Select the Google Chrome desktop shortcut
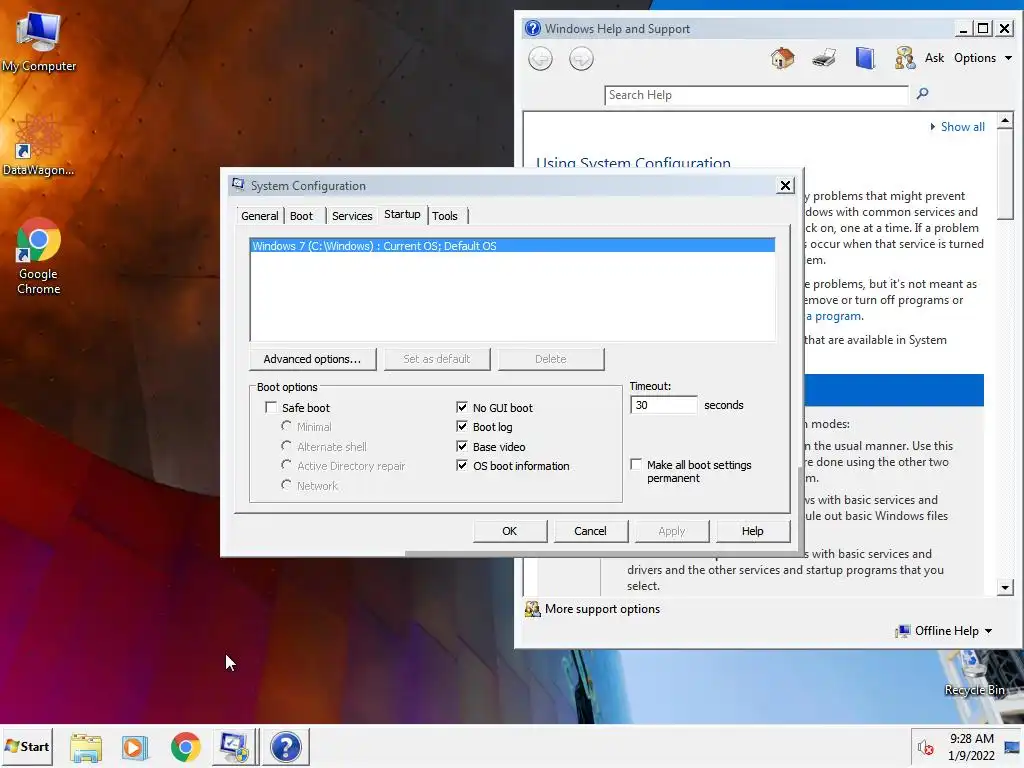 39,256
